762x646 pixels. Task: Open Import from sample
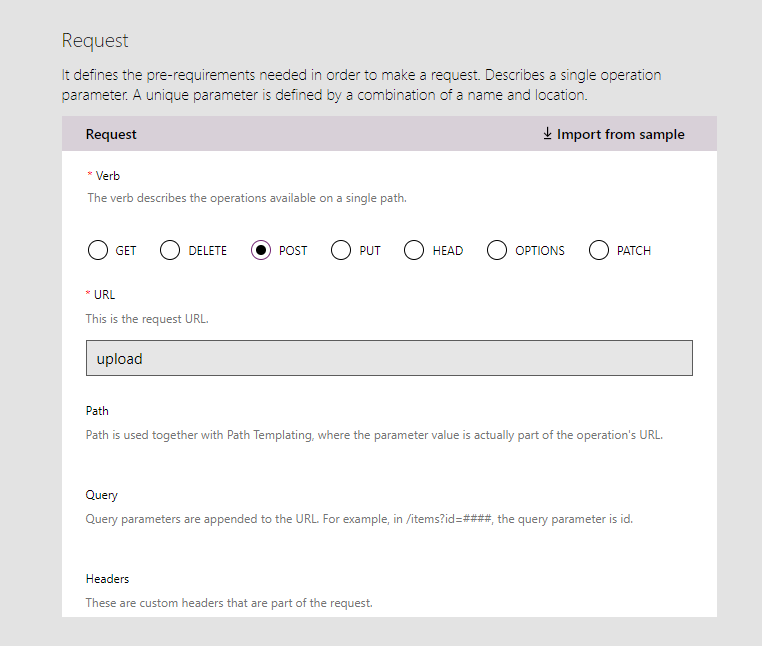click(620, 134)
